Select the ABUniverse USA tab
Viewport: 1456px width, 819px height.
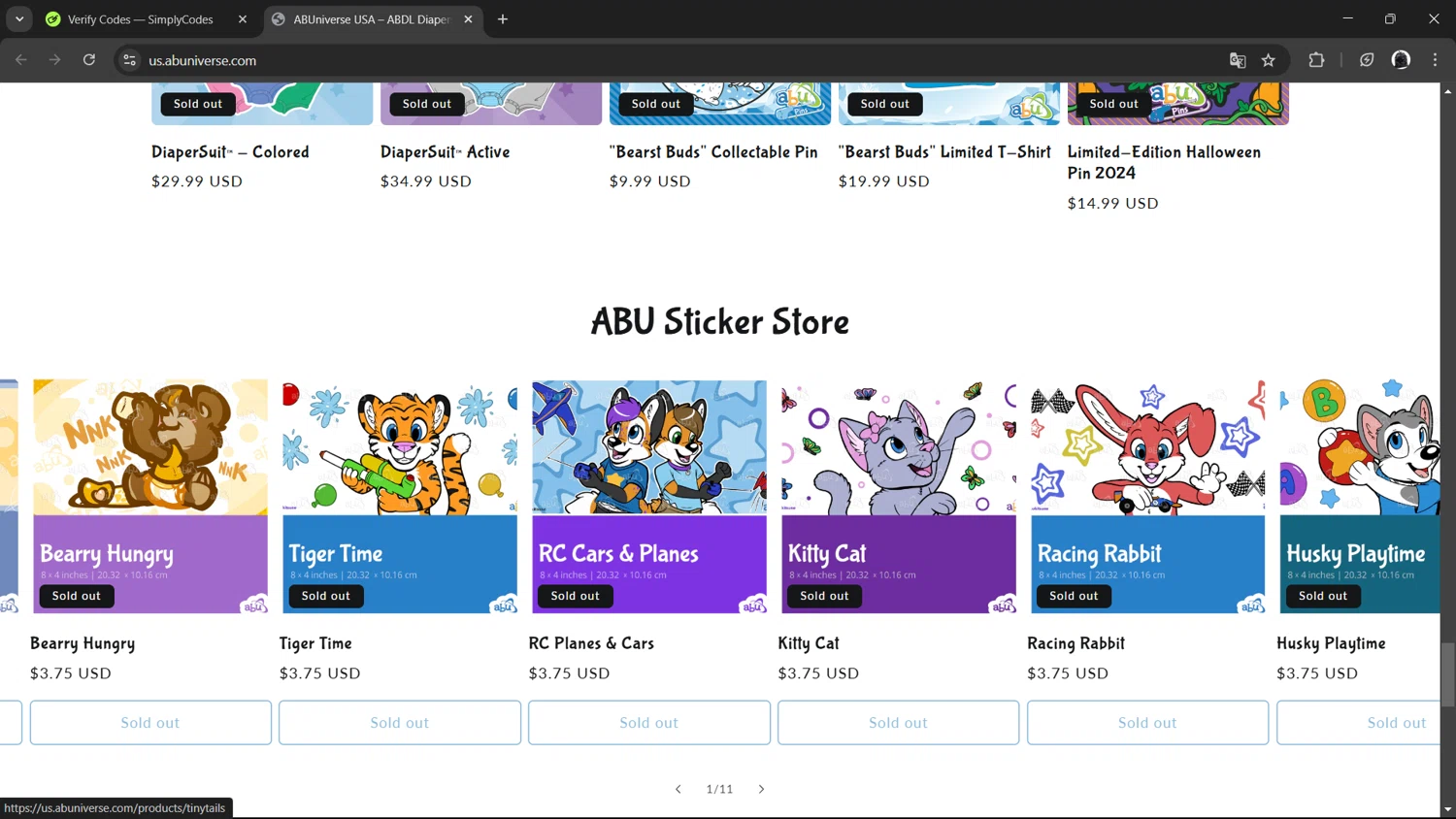pos(373,19)
